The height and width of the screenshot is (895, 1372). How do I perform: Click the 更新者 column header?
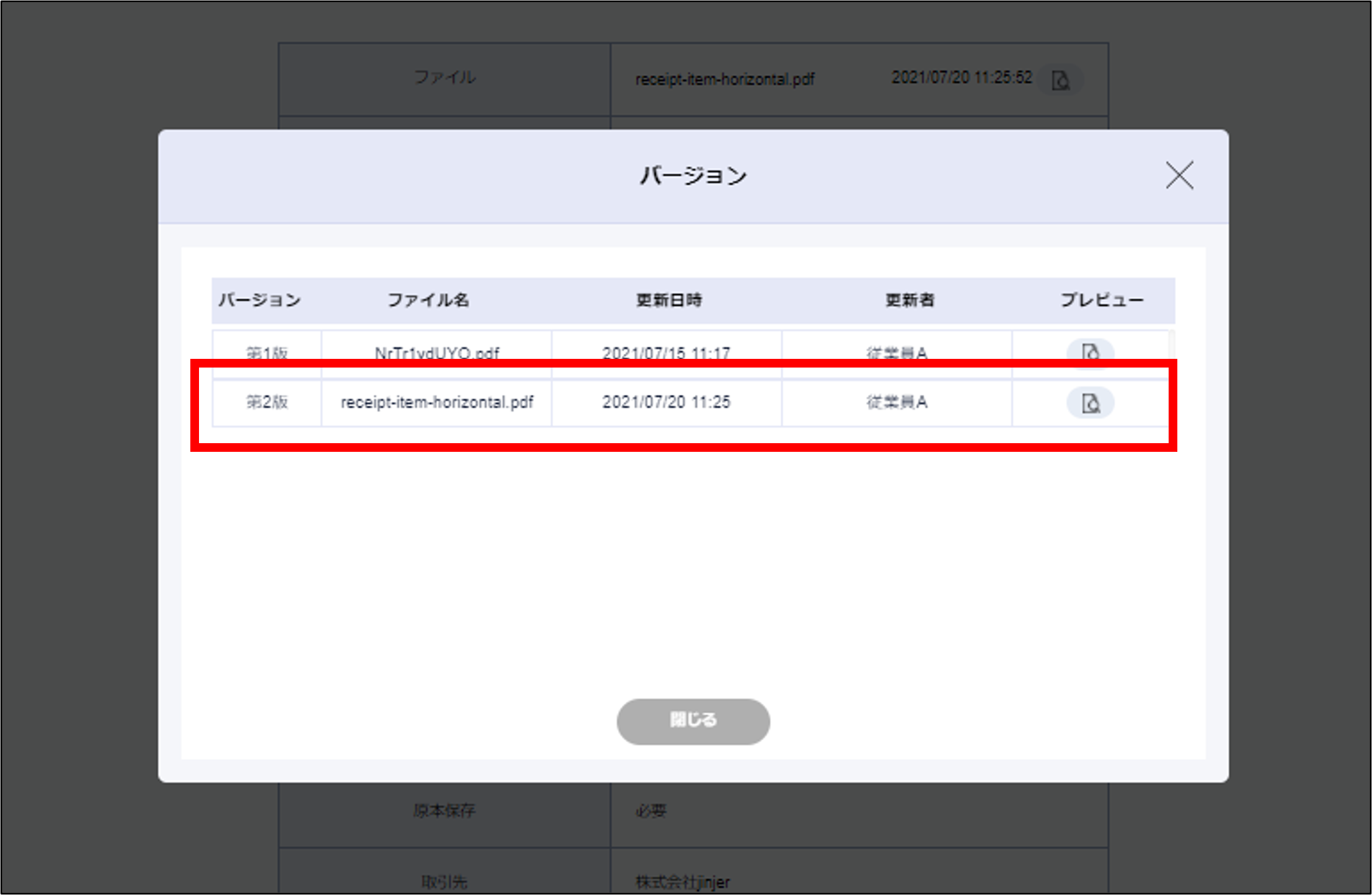pos(909,301)
